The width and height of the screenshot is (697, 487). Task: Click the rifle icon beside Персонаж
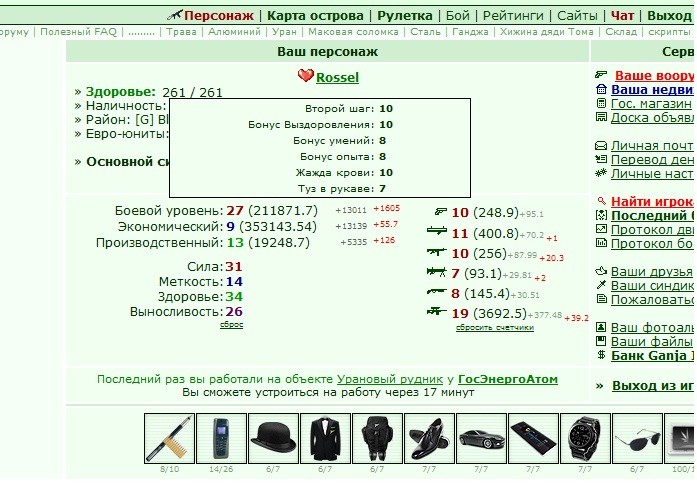[x=175, y=15]
